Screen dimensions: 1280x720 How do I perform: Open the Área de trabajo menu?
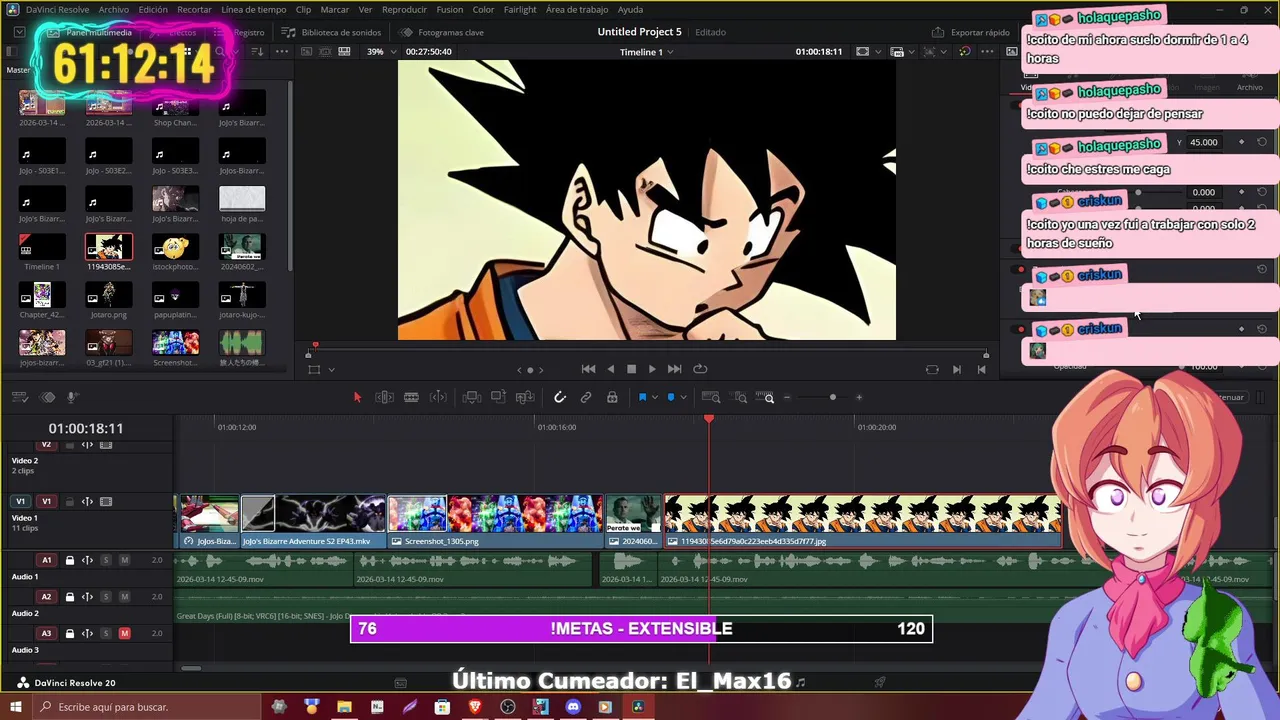tap(577, 9)
